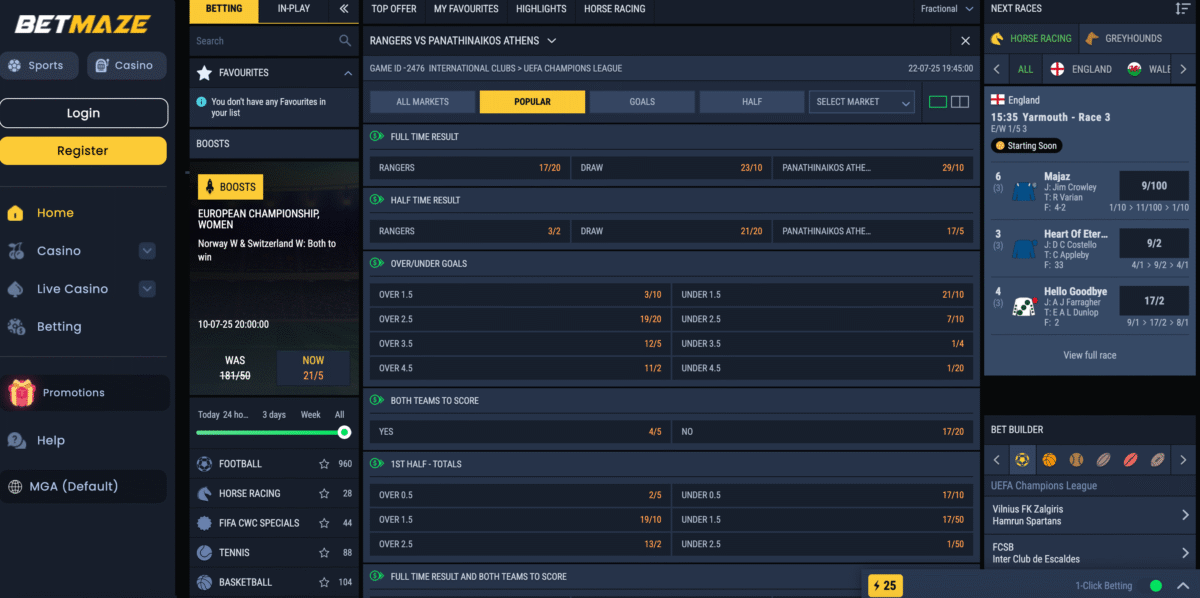Click cash-out icon beside Both Teams To Score

pyautogui.click(x=377, y=400)
